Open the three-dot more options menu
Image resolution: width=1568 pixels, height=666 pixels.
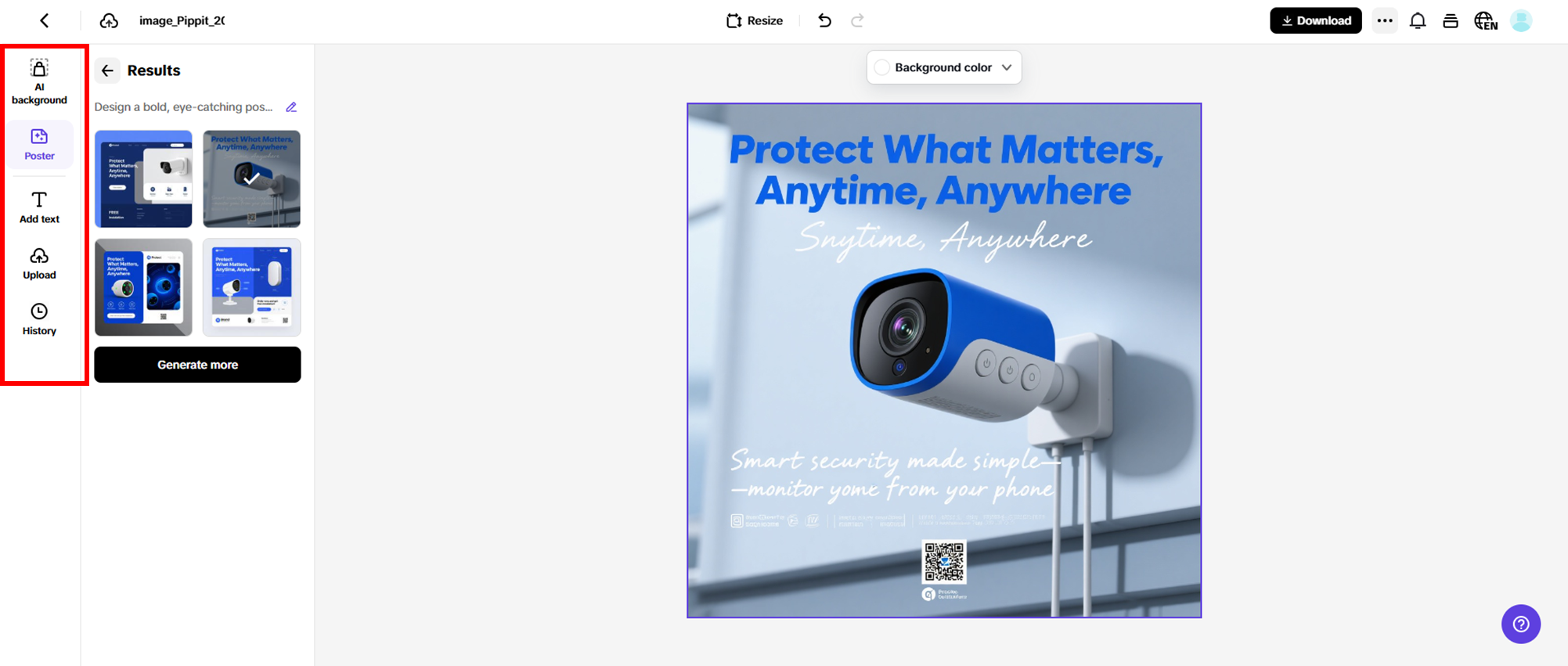1385,20
